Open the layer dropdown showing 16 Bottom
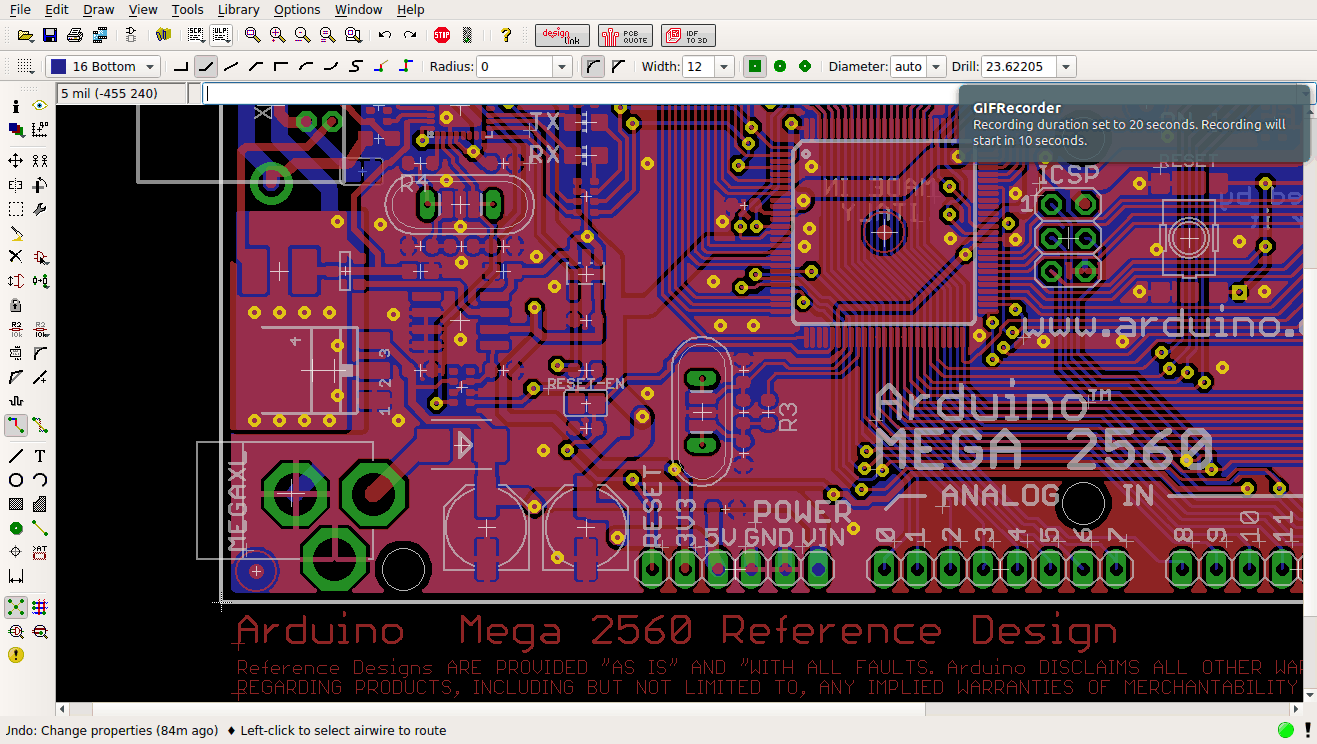 tap(103, 67)
